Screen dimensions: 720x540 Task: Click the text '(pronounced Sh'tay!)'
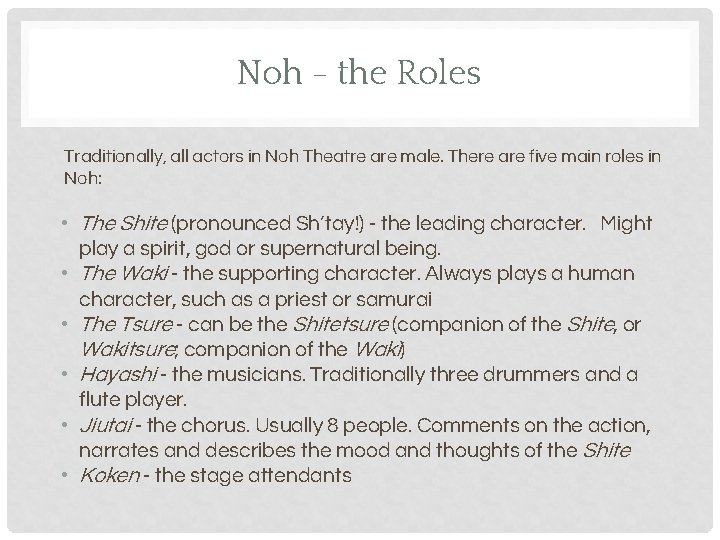point(262,222)
